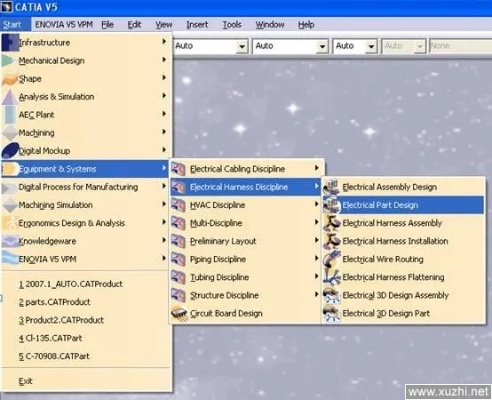Click the HVAC Discipline icon
Screen dimensions: 492x400
click(x=178, y=205)
